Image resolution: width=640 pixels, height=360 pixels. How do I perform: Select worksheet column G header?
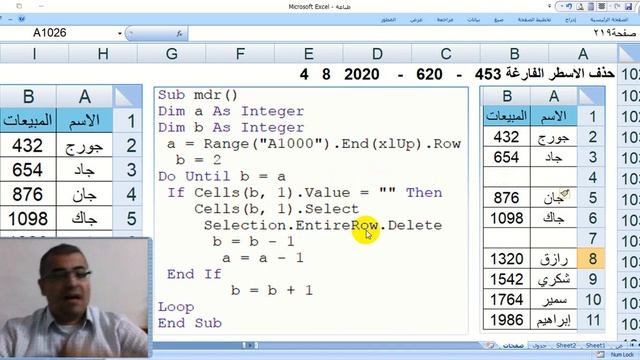(x=171, y=53)
